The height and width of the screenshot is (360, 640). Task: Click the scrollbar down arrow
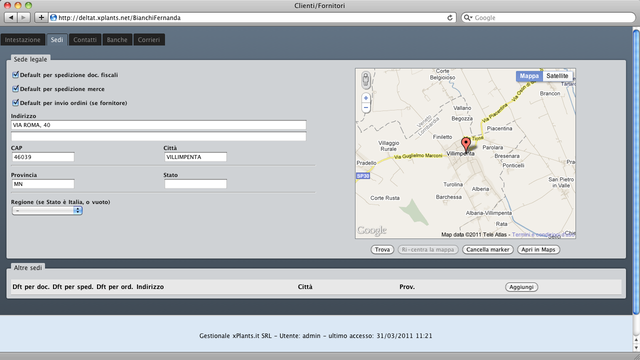point(636,348)
